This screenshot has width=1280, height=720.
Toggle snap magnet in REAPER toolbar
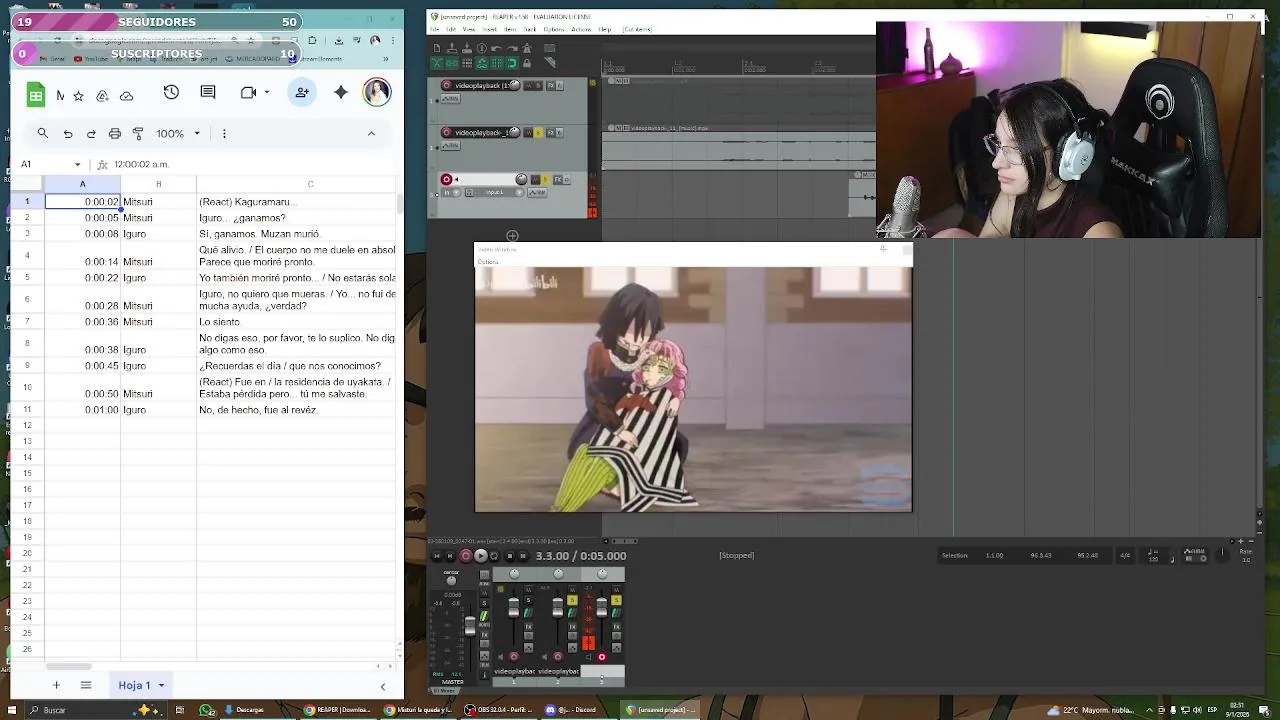click(512, 63)
